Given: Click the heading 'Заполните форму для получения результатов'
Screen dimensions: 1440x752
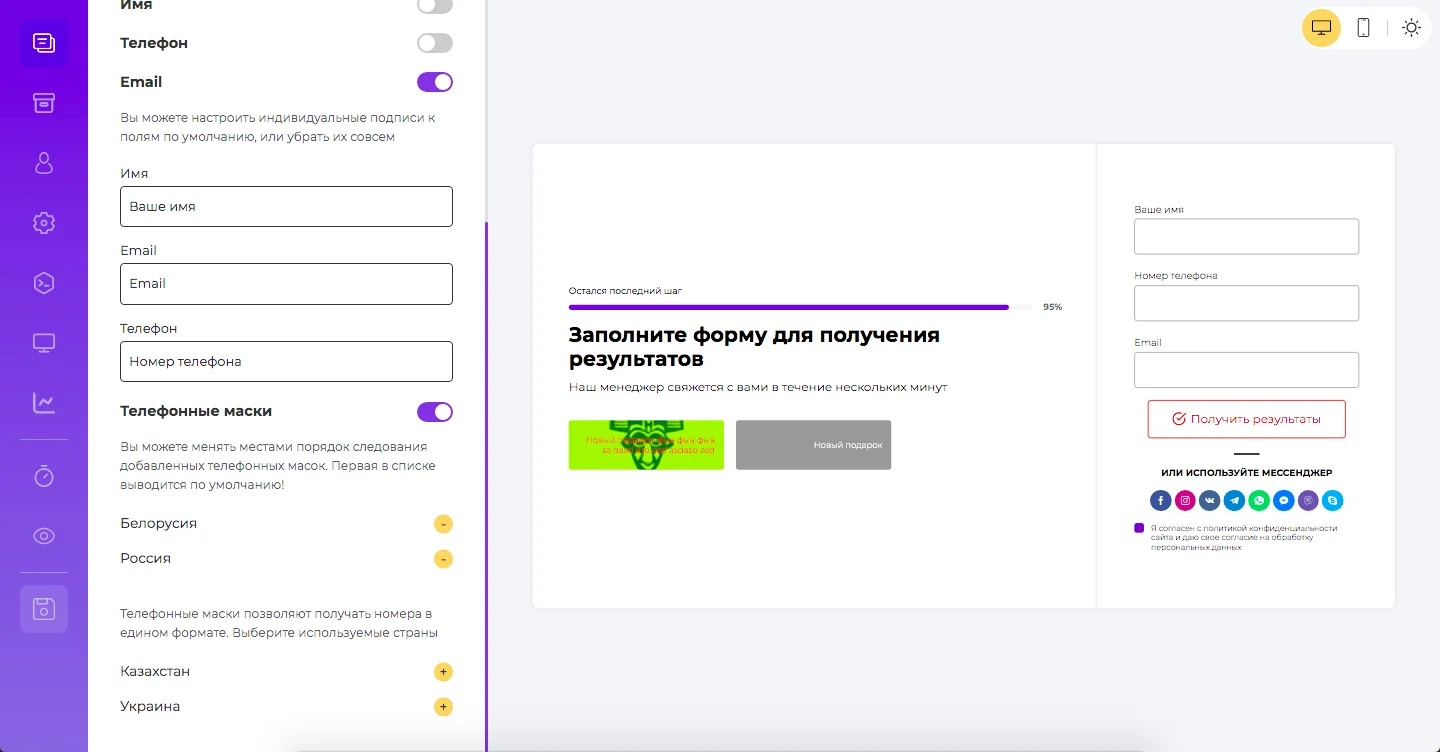Looking at the screenshot, I should coord(754,347).
